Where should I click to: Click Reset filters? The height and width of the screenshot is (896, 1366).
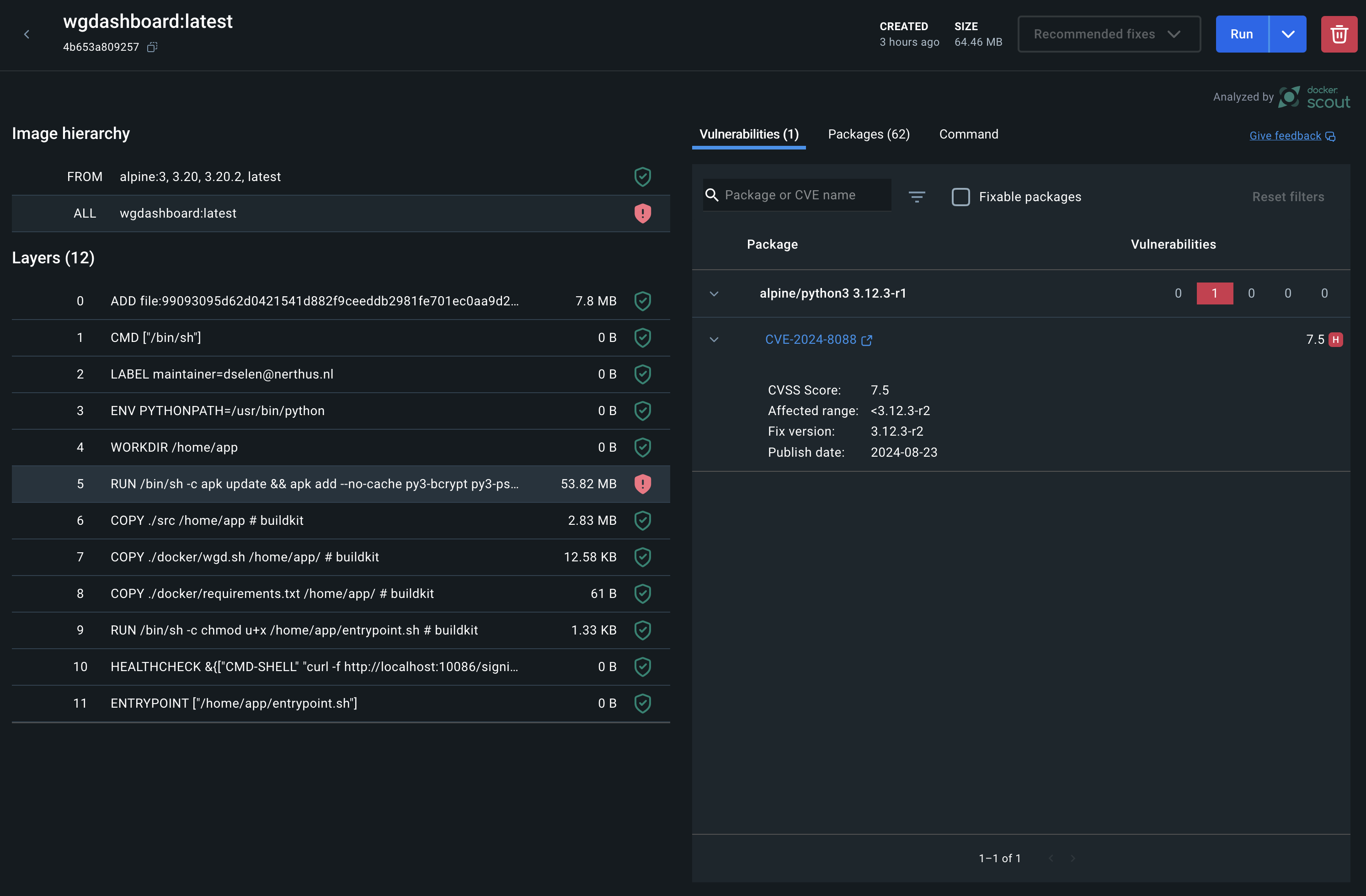[x=1288, y=197]
